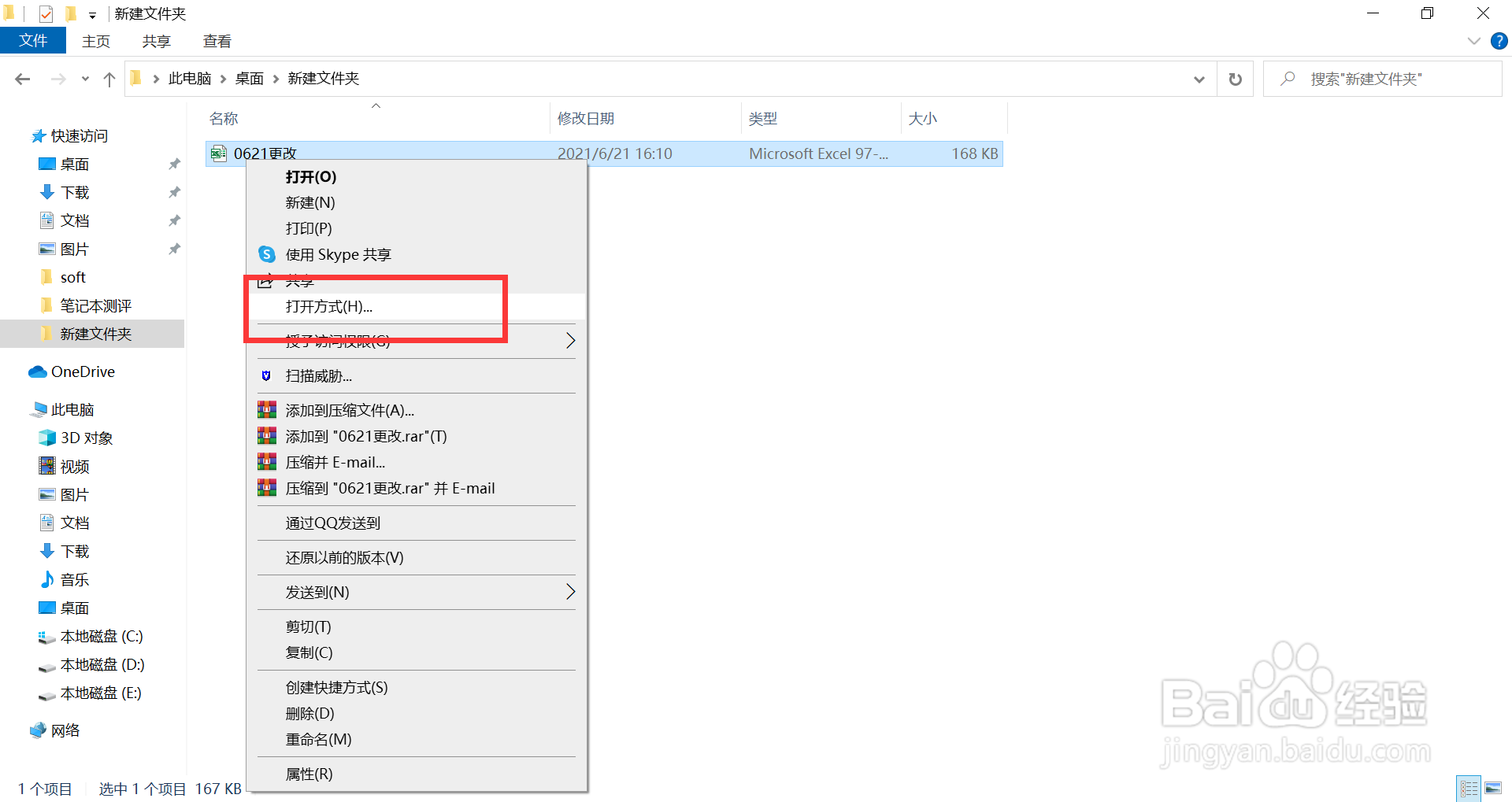Open 网络 in the navigation pane
Viewport: 1512px width, 802px height.
click(x=65, y=731)
